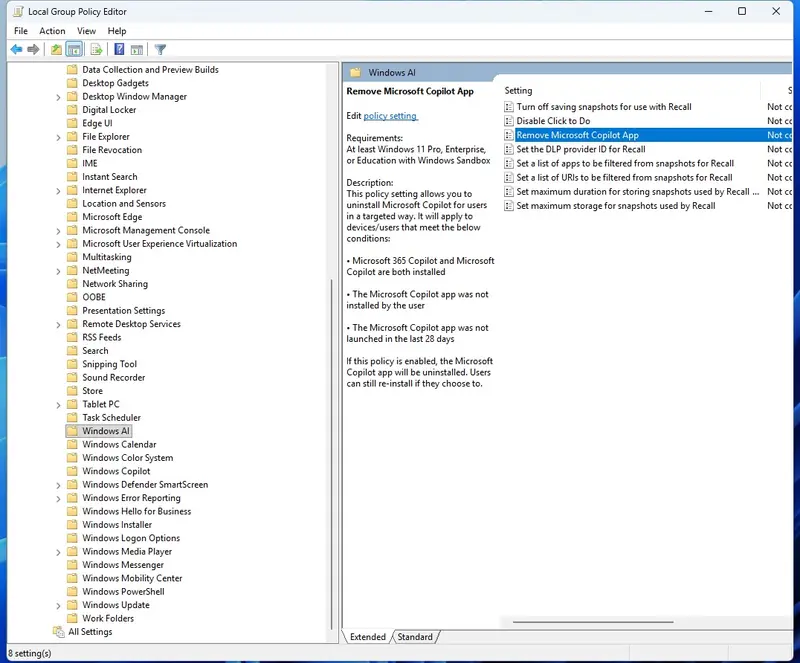
Task: Select the Windows Calendar tree folder
Action: point(119,445)
